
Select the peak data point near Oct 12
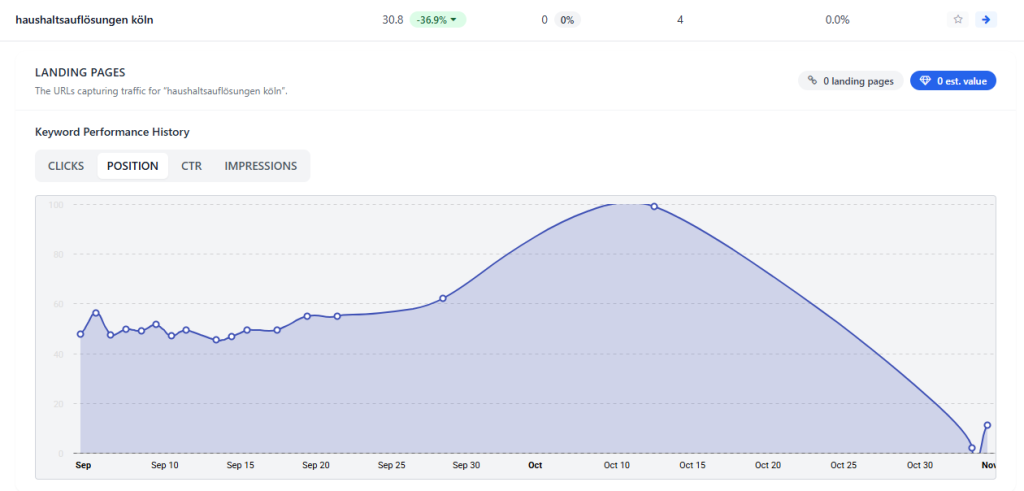click(654, 207)
